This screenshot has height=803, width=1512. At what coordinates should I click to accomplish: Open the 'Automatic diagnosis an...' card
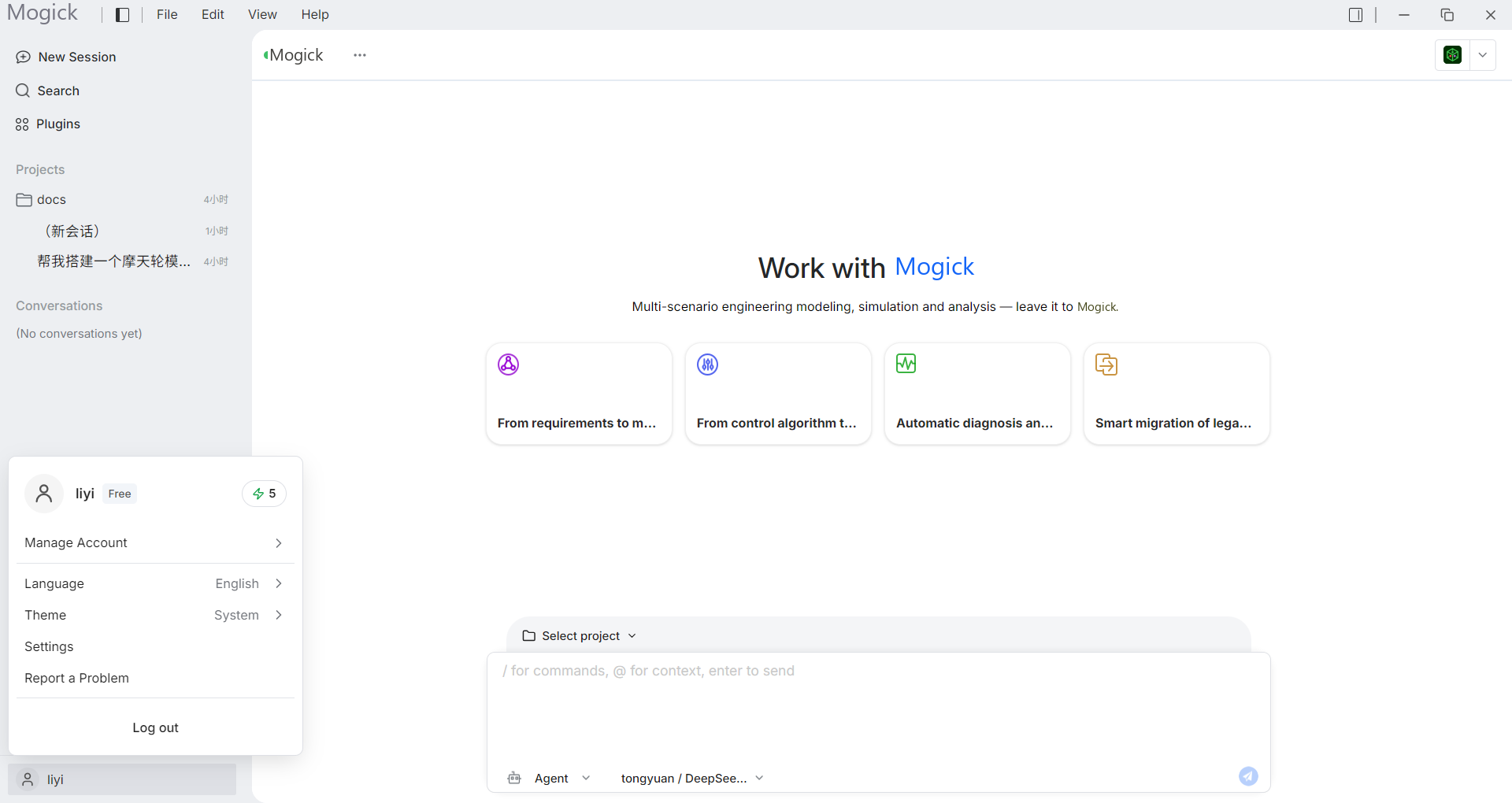977,394
